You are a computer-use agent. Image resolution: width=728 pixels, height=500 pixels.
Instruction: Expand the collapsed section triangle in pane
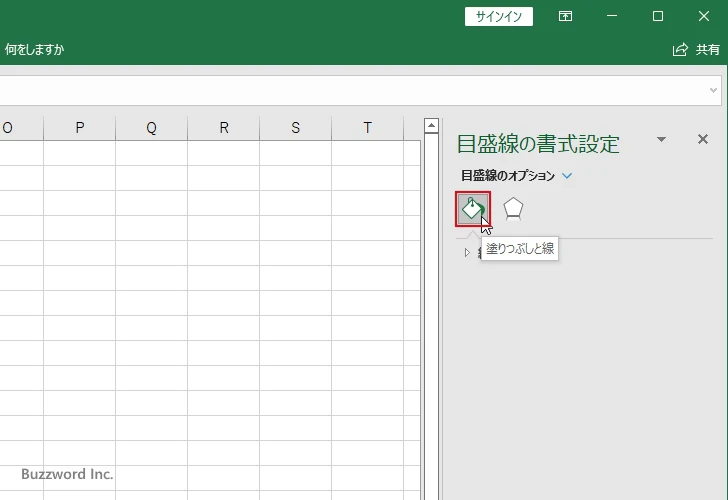[x=467, y=253]
